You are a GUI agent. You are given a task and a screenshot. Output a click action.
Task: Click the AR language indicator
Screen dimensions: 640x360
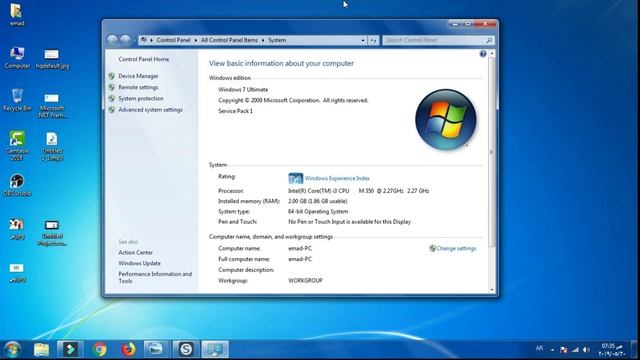tap(539, 348)
